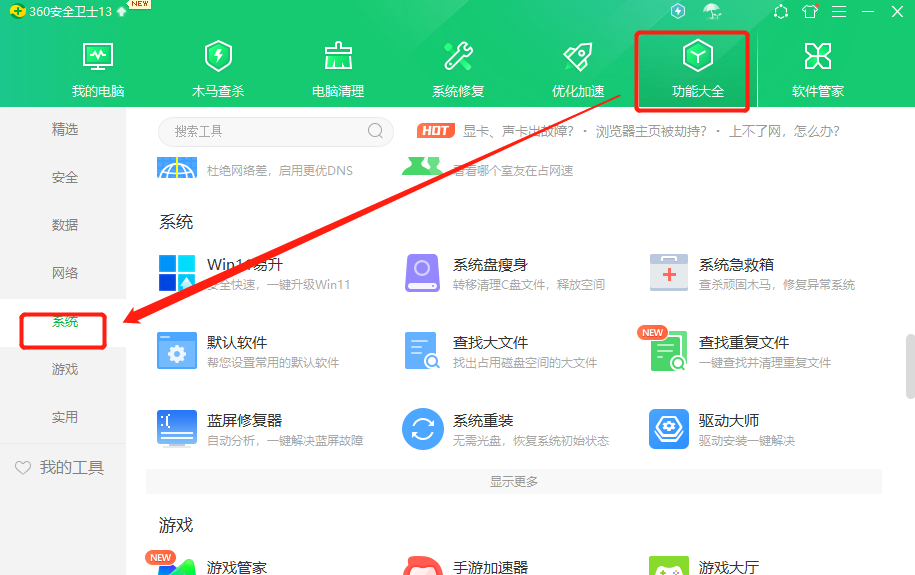Click 默认软件 title text
Image resolution: width=915 pixels, height=575 pixels.
237,343
